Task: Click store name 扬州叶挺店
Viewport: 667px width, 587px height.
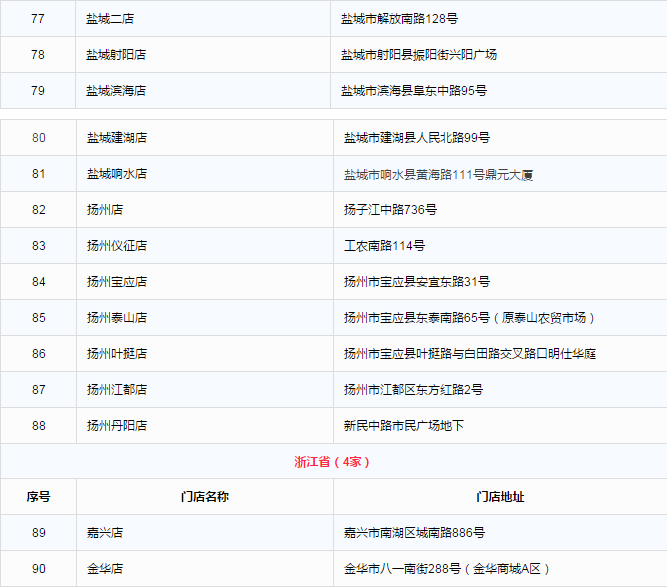Action: click(117, 354)
